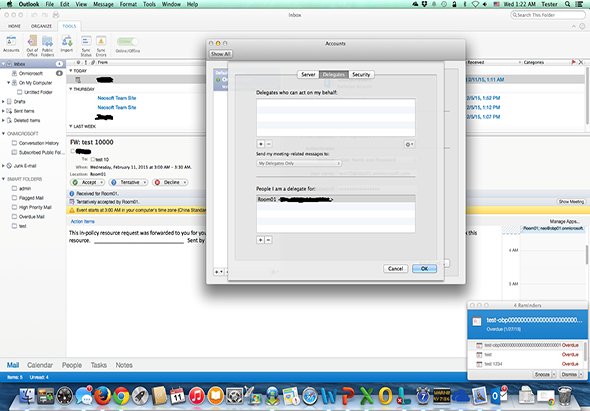The height and width of the screenshot is (411, 590).
Task: Collapse the Inbox folder
Action: pos(3,64)
